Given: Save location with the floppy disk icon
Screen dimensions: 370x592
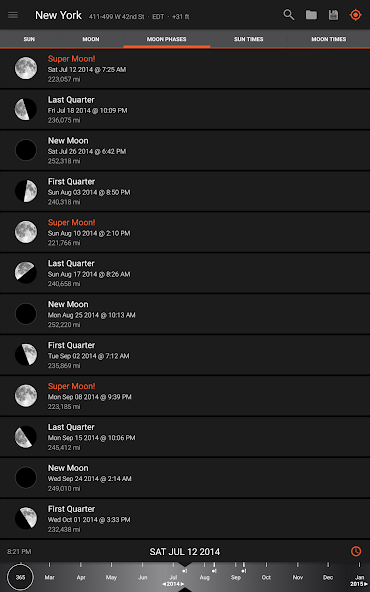Looking at the screenshot, I should pyautogui.click(x=333, y=15).
